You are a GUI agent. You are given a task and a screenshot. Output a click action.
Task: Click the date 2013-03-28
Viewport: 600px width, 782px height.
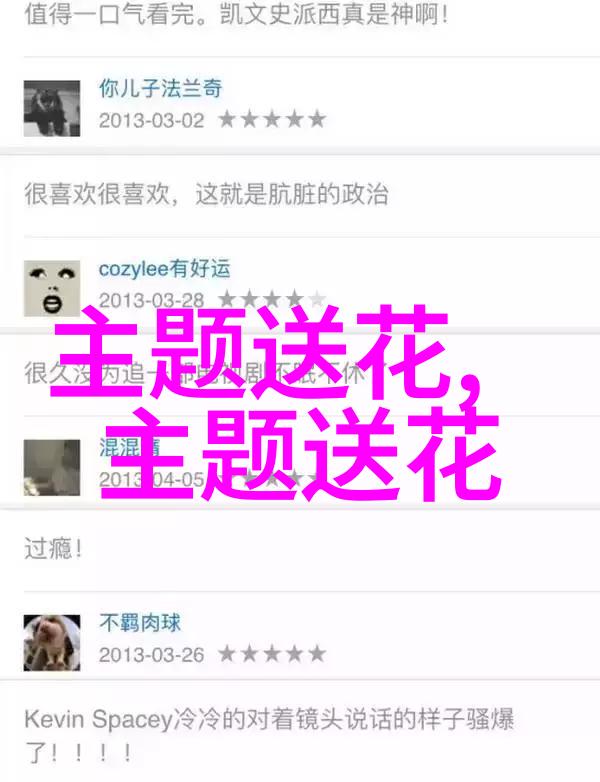click(152, 301)
